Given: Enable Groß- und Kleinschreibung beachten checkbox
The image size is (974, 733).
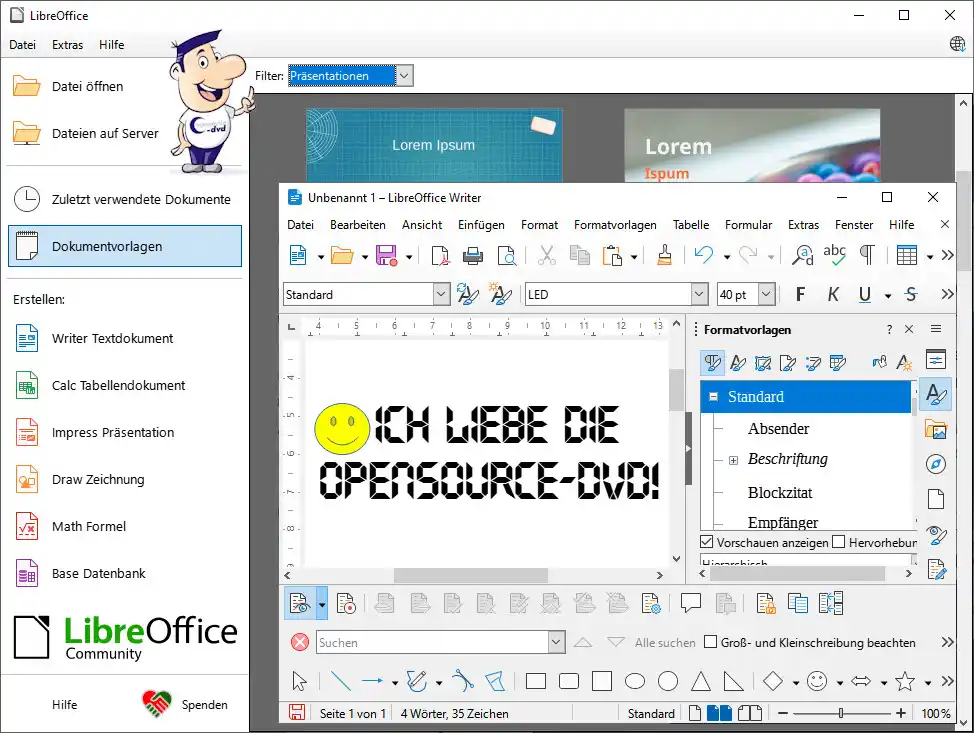Looking at the screenshot, I should (x=711, y=642).
